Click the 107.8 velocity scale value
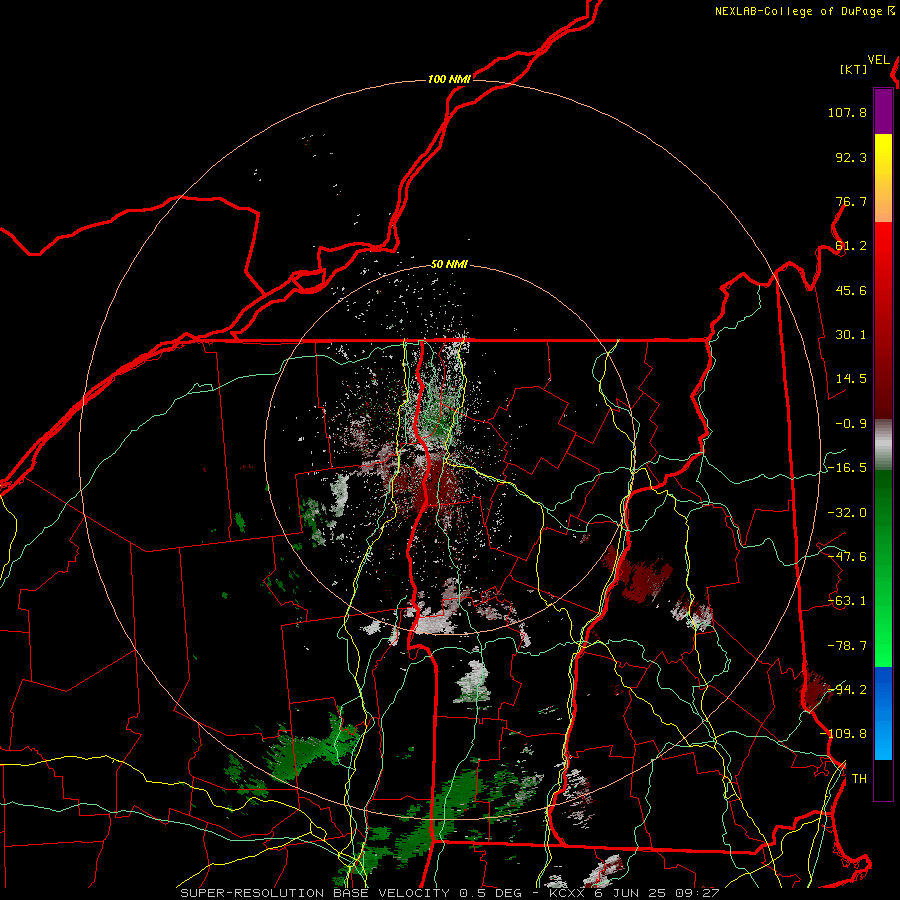 point(847,112)
